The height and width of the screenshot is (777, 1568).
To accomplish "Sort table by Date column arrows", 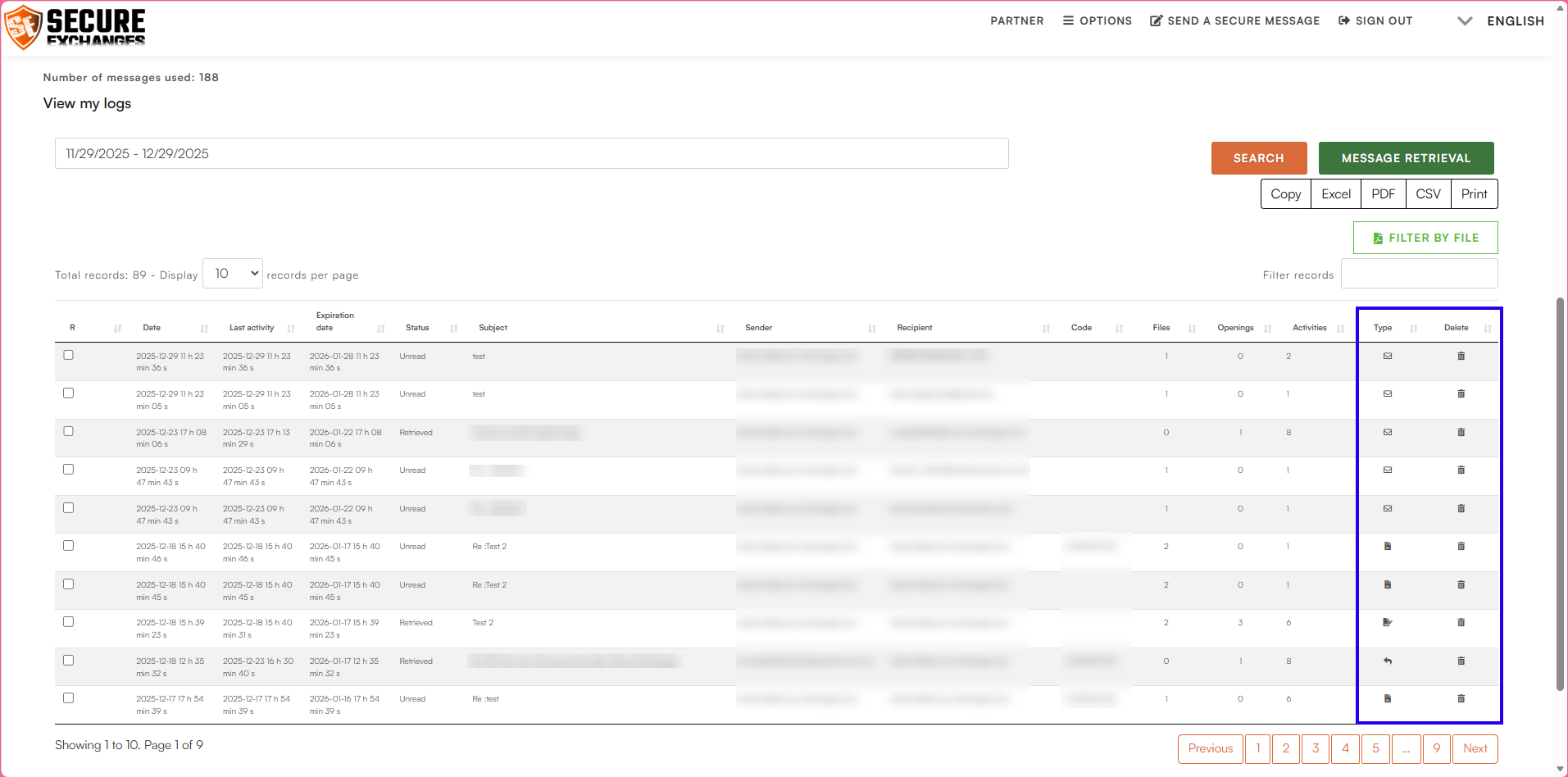I will (x=204, y=329).
